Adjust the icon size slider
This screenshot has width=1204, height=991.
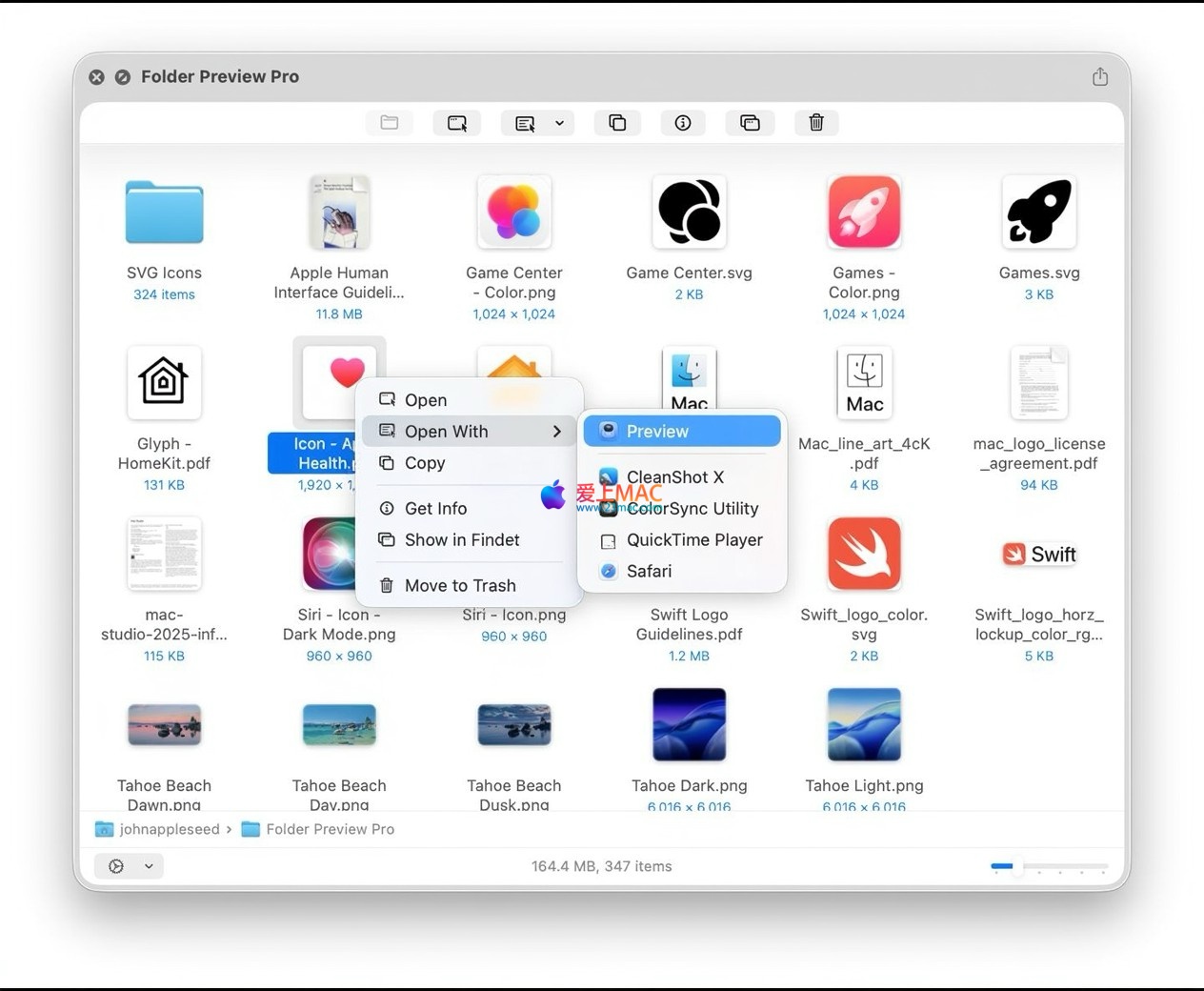[1016, 867]
